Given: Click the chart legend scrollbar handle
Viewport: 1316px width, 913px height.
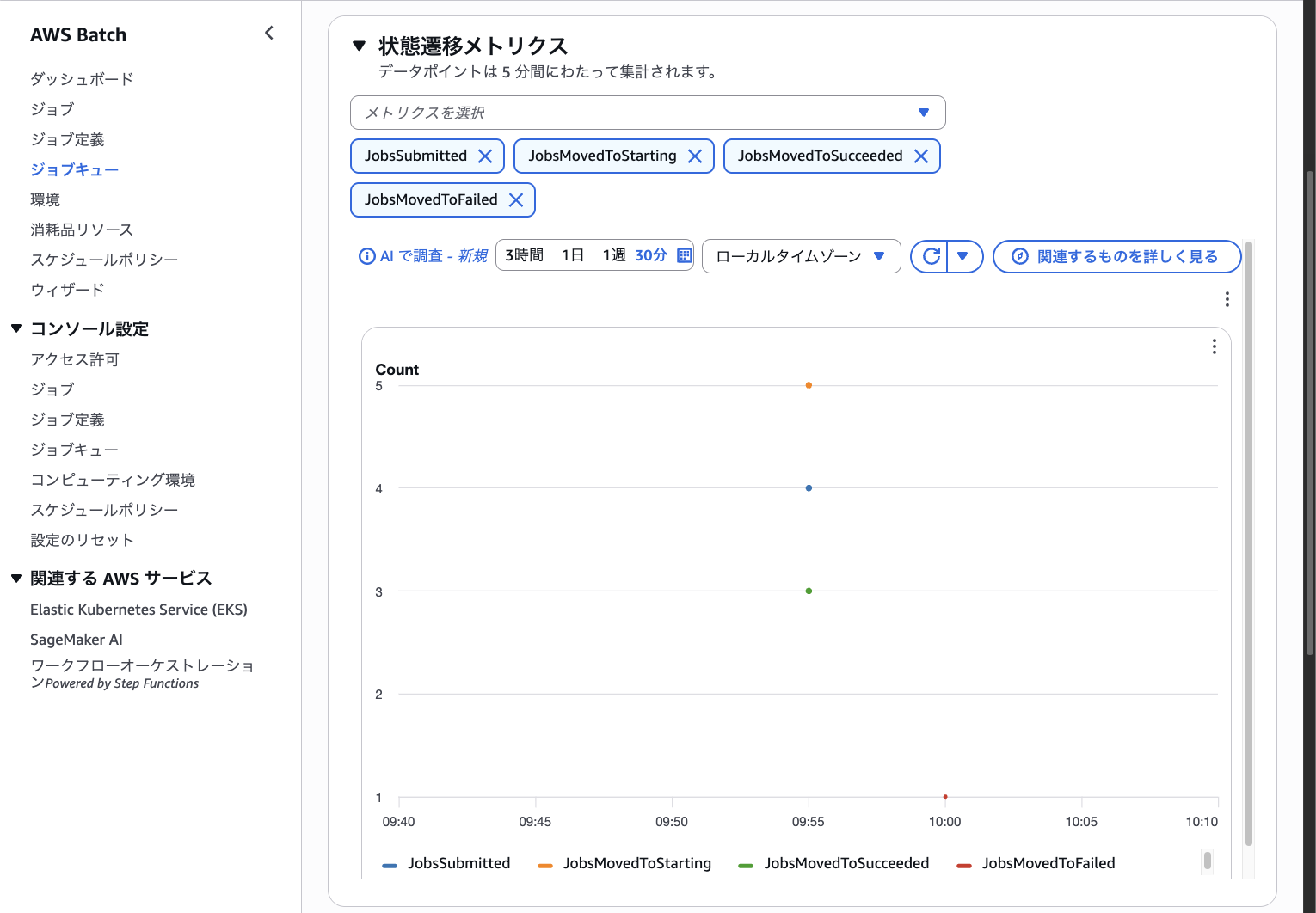Looking at the screenshot, I should (1208, 861).
